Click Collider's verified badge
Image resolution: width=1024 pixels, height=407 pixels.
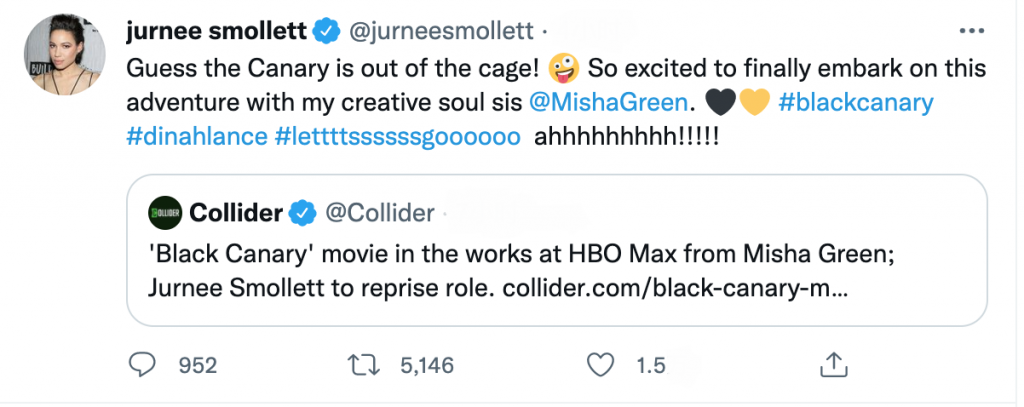point(300,212)
